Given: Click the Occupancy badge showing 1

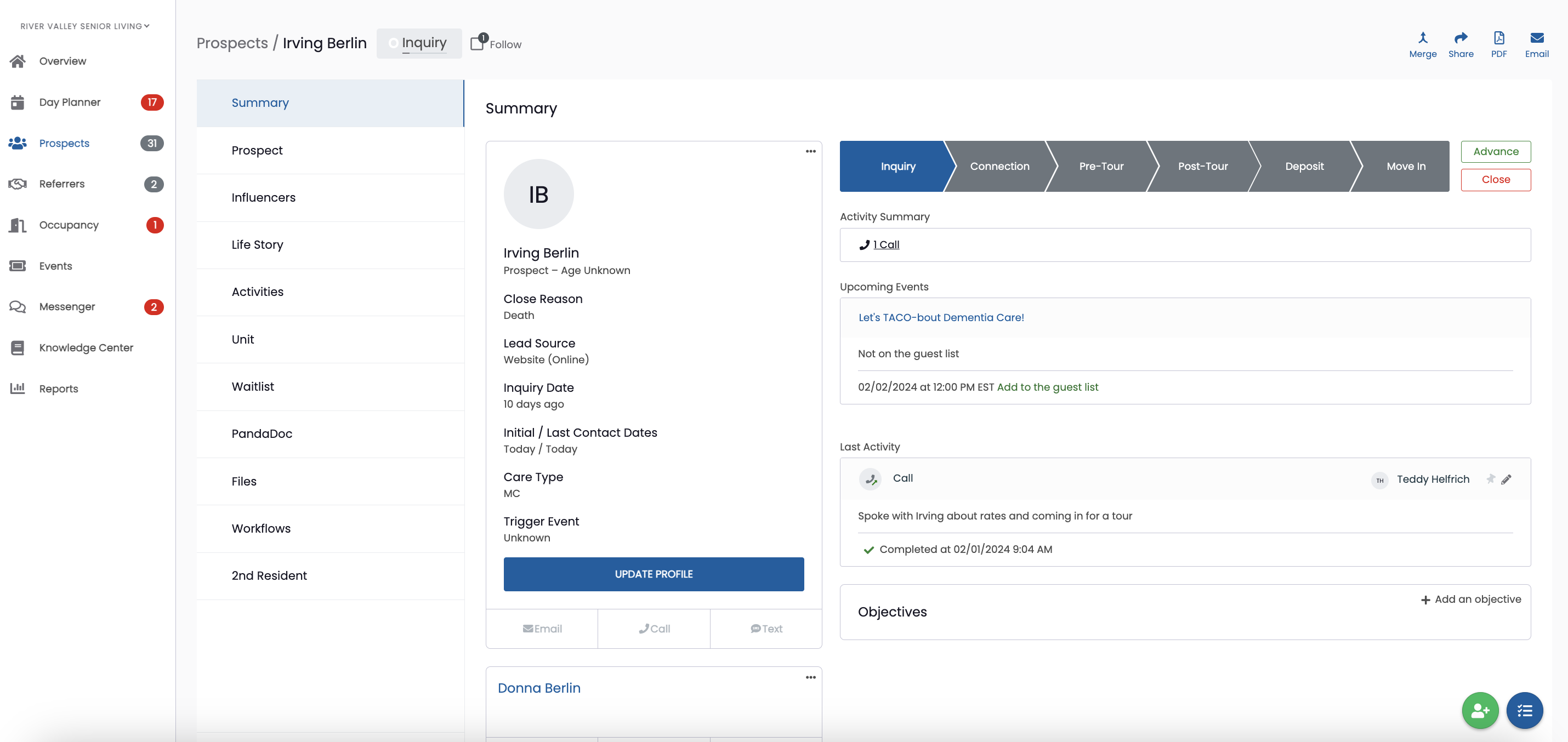Looking at the screenshot, I should (x=155, y=225).
